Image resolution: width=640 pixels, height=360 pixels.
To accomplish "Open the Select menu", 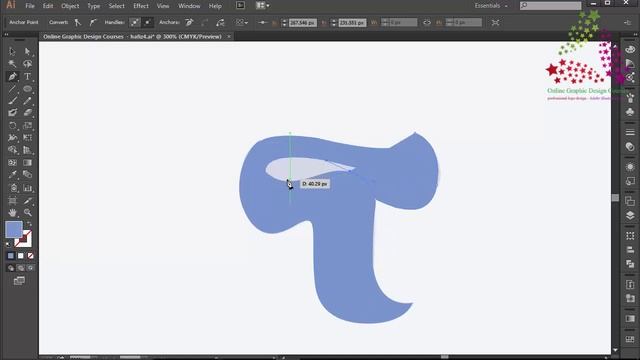I will click(x=116, y=6).
